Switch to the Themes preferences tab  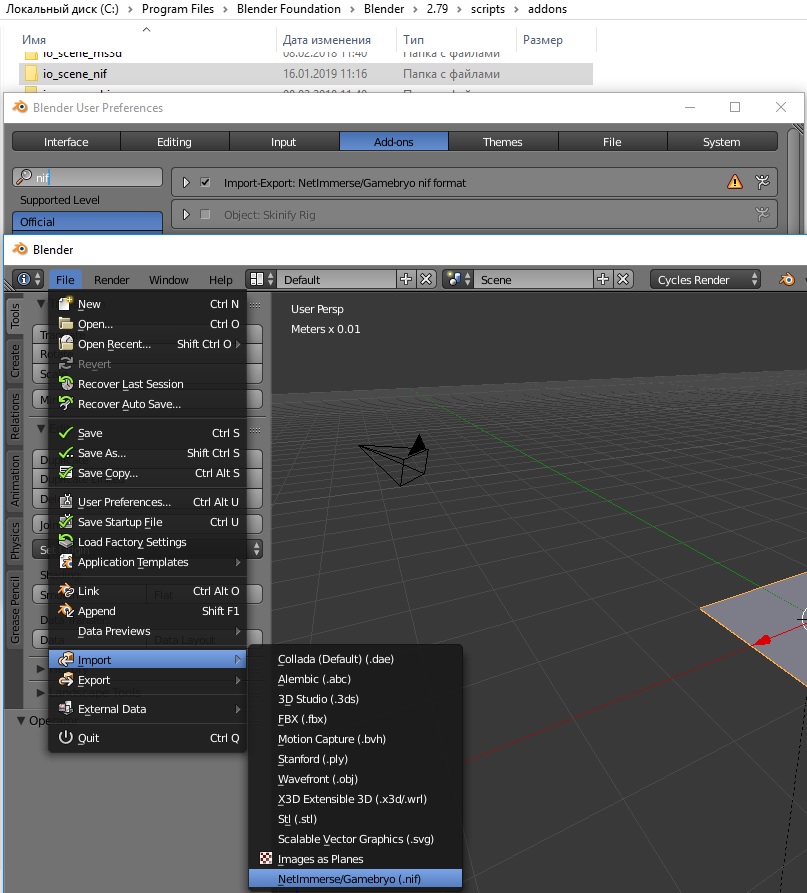tap(502, 142)
